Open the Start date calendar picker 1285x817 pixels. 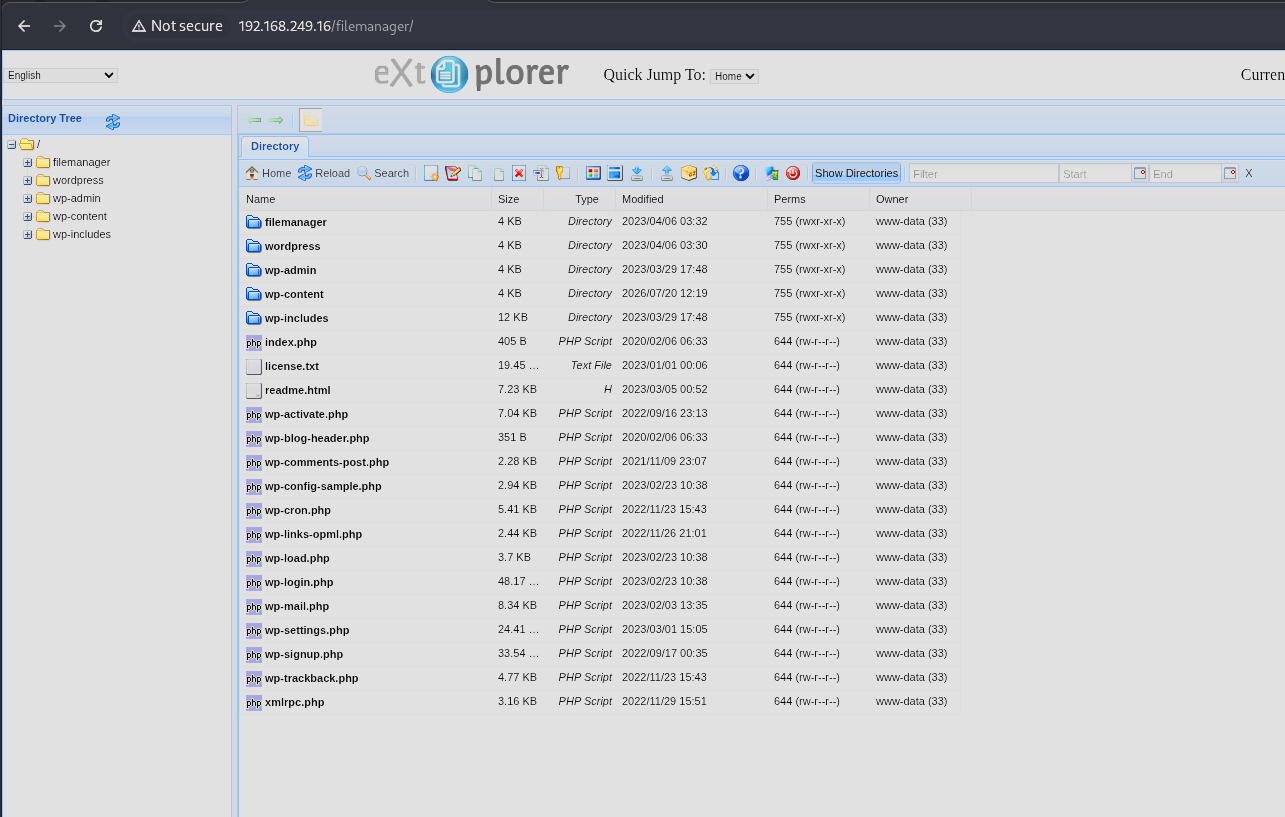click(x=1140, y=173)
